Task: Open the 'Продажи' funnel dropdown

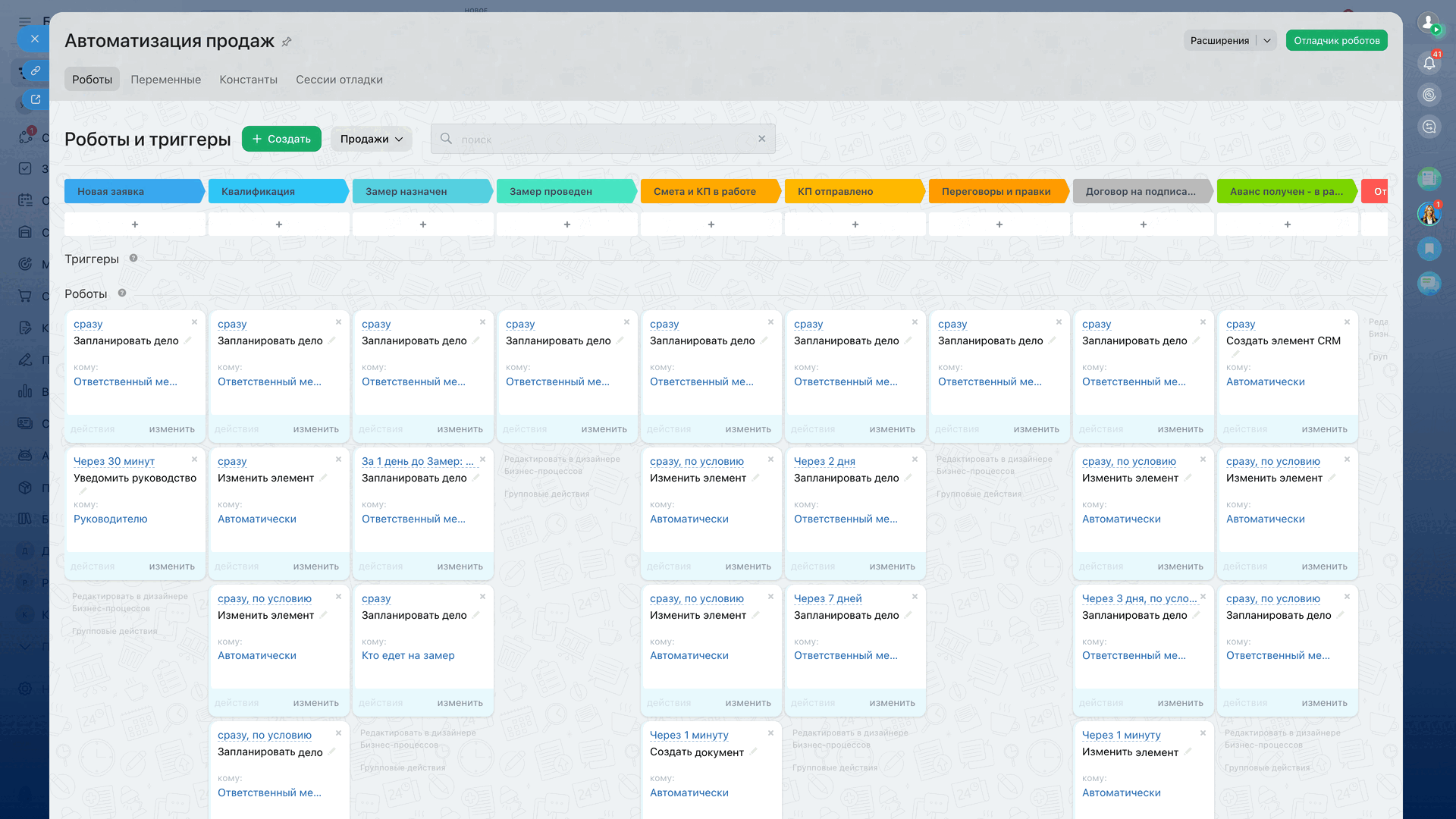Action: pyautogui.click(x=372, y=139)
